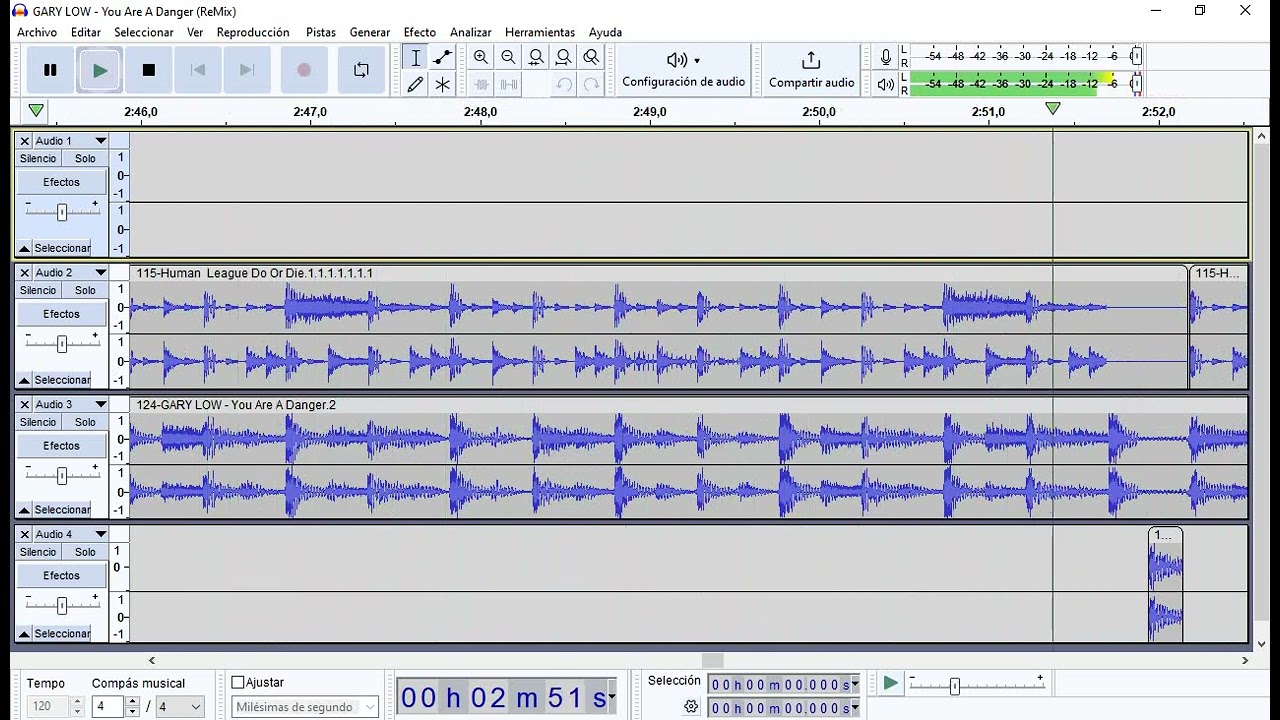Solo the Audio 2 track
This screenshot has height=720, width=1280.
click(x=86, y=291)
